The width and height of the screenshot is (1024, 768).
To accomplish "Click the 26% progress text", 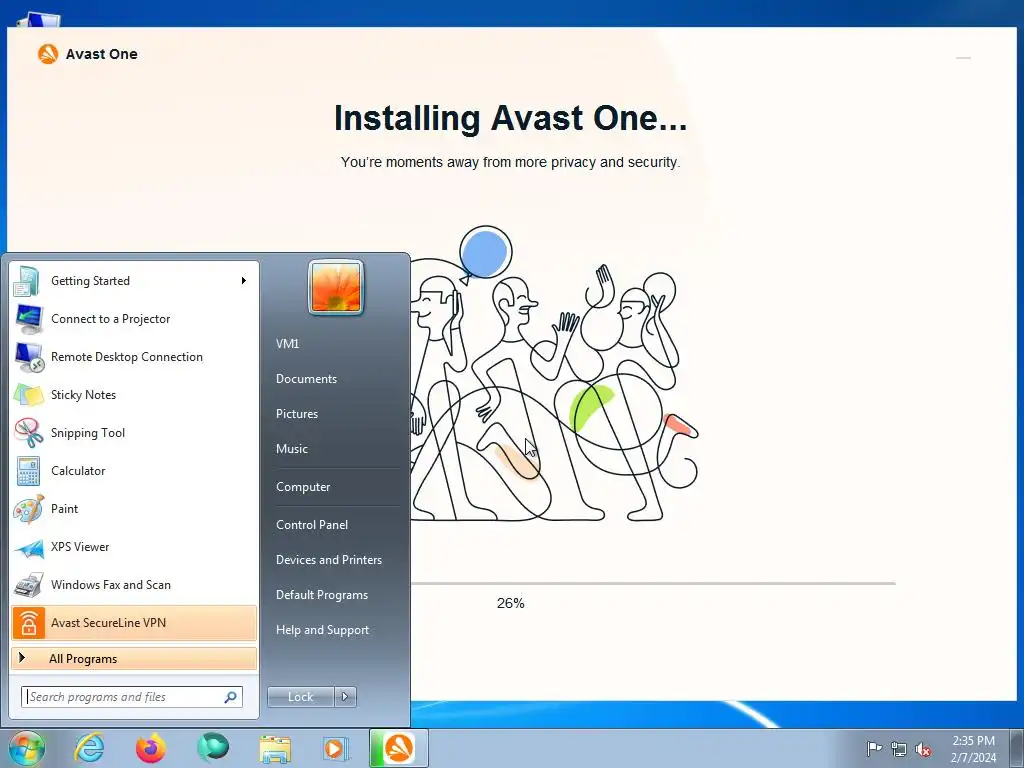I will click(x=510, y=603).
